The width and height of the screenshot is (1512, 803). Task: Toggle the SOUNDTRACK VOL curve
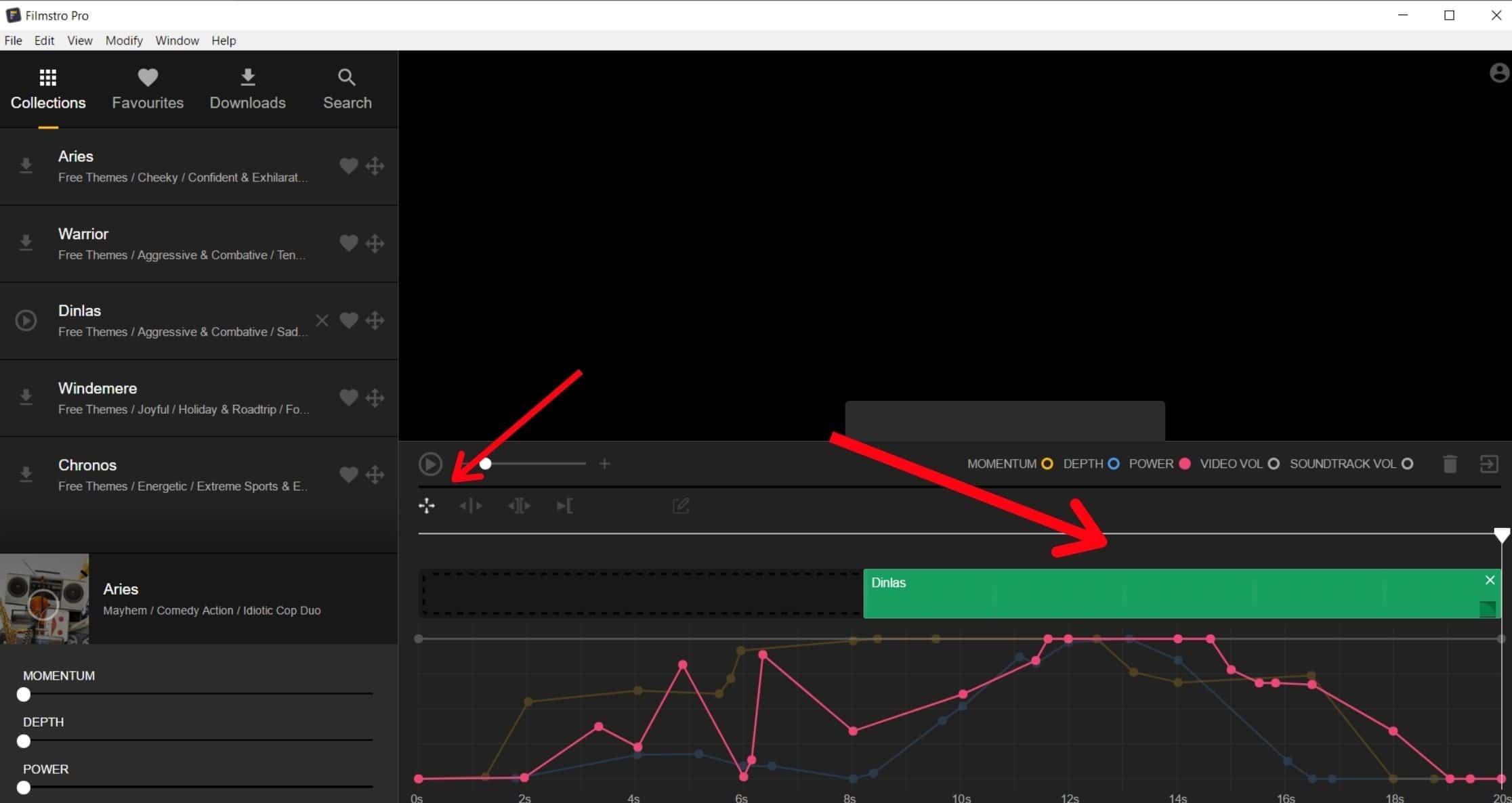point(1407,464)
